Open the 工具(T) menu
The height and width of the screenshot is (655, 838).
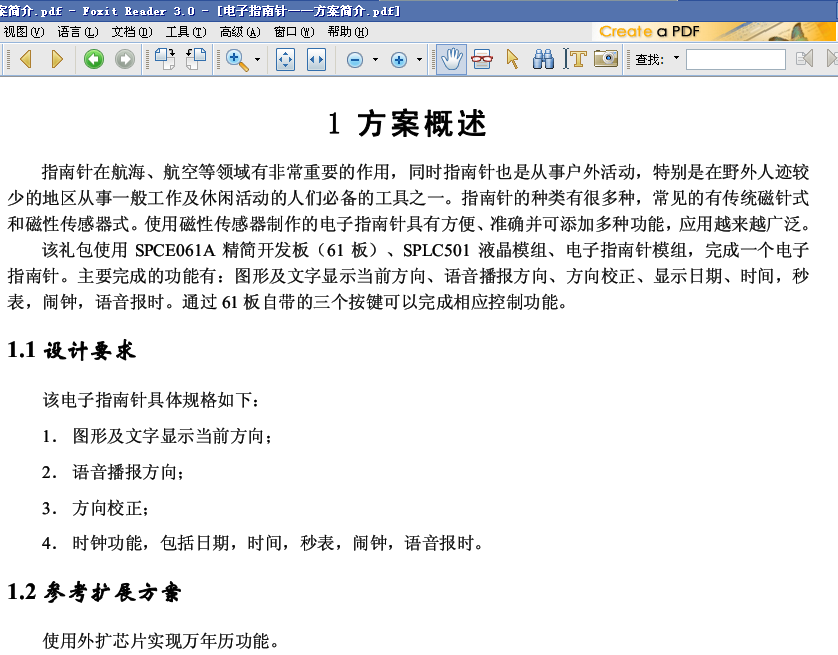(x=186, y=32)
